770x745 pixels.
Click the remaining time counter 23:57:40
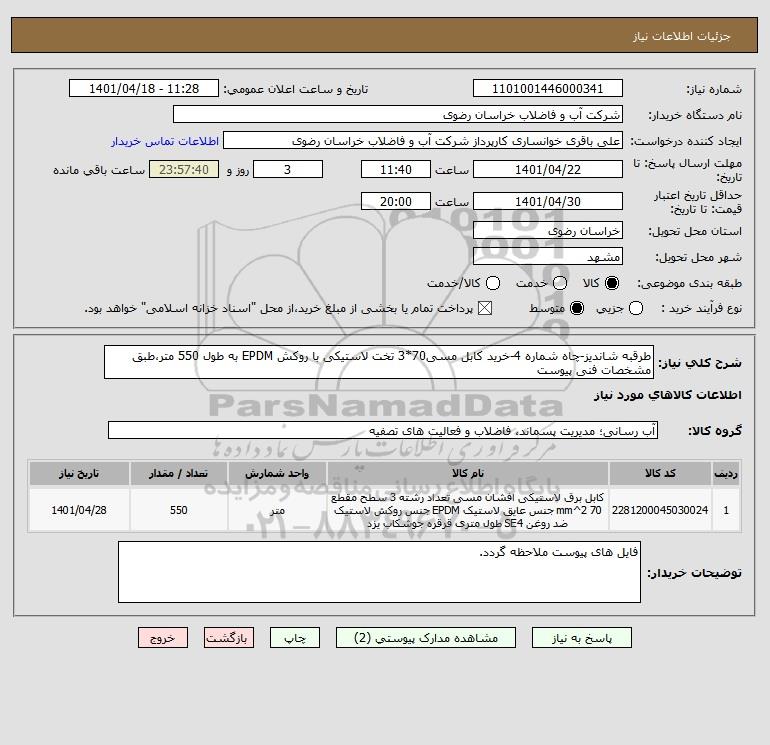(184, 169)
